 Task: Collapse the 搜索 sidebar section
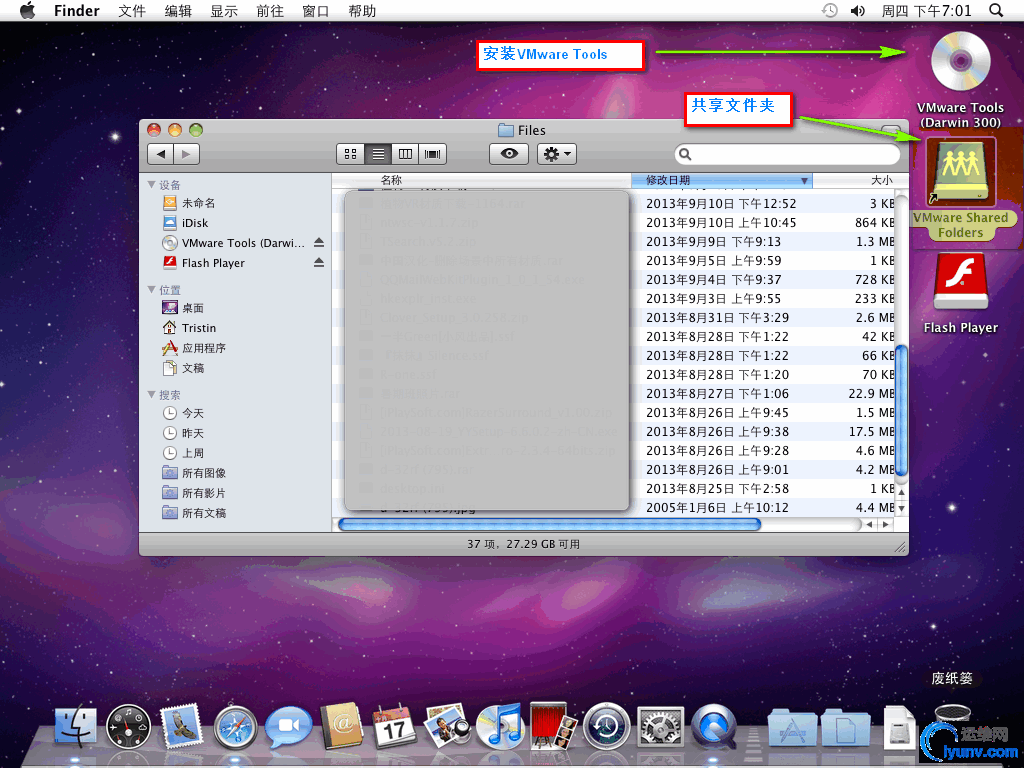(x=152, y=394)
